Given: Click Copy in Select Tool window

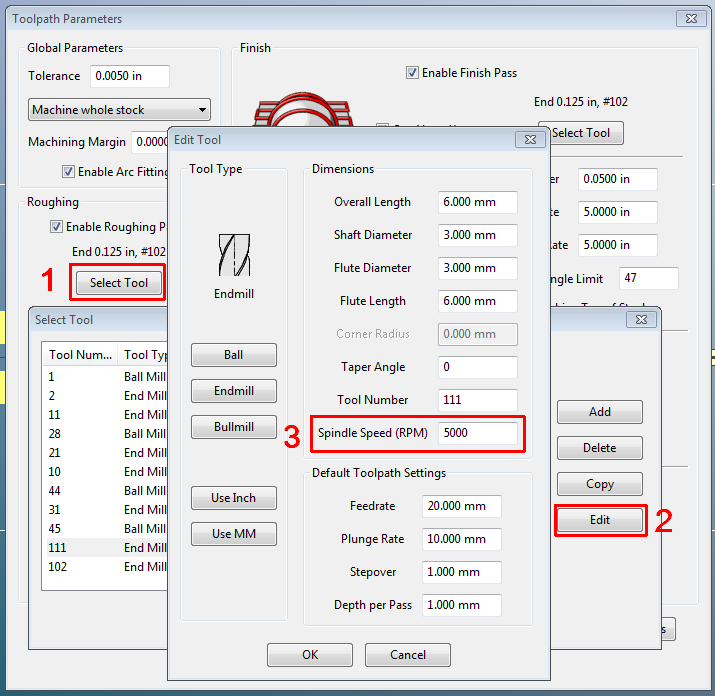Looking at the screenshot, I should (600, 484).
